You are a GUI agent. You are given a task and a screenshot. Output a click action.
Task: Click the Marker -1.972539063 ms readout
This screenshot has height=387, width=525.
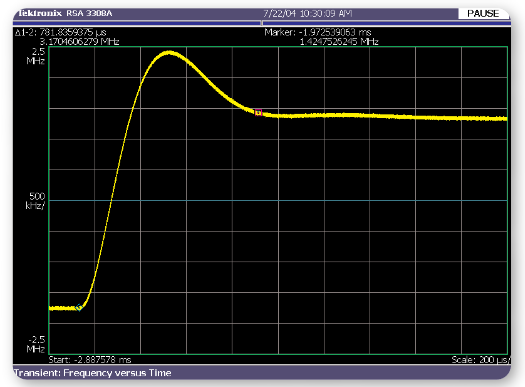(x=318, y=32)
